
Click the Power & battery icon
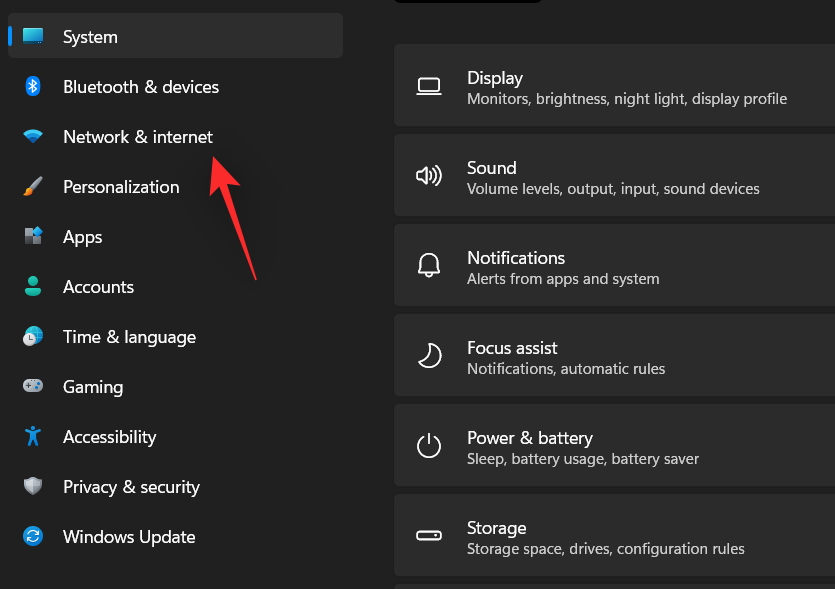[429, 446]
